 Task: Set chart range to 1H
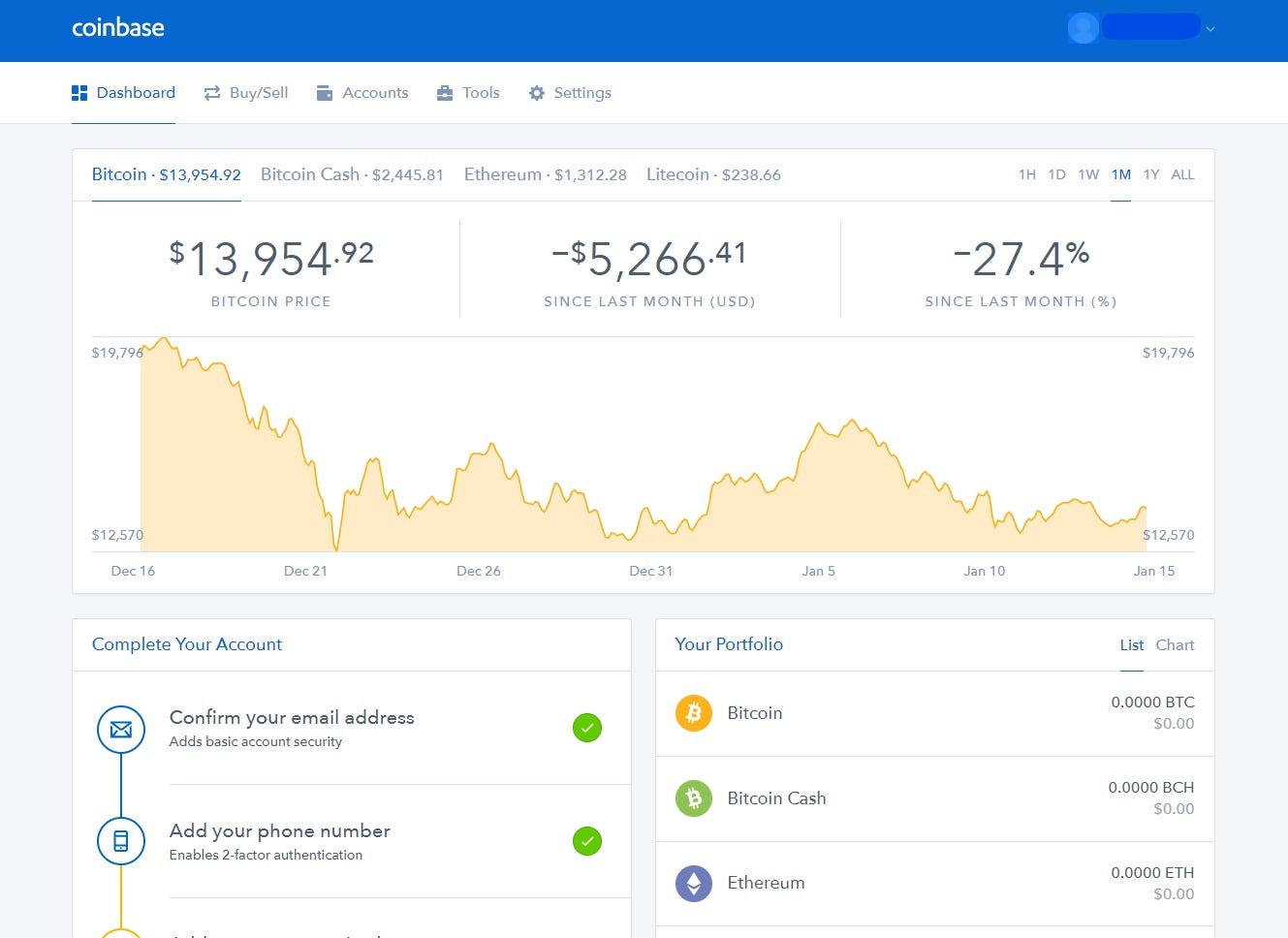[x=1027, y=174]
